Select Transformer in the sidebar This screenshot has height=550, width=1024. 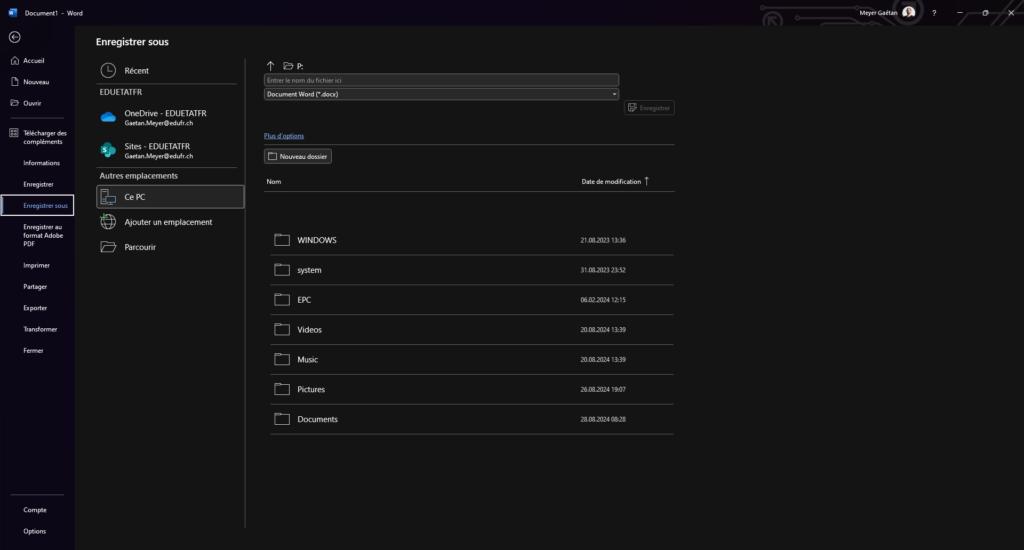tap(40, 329)
